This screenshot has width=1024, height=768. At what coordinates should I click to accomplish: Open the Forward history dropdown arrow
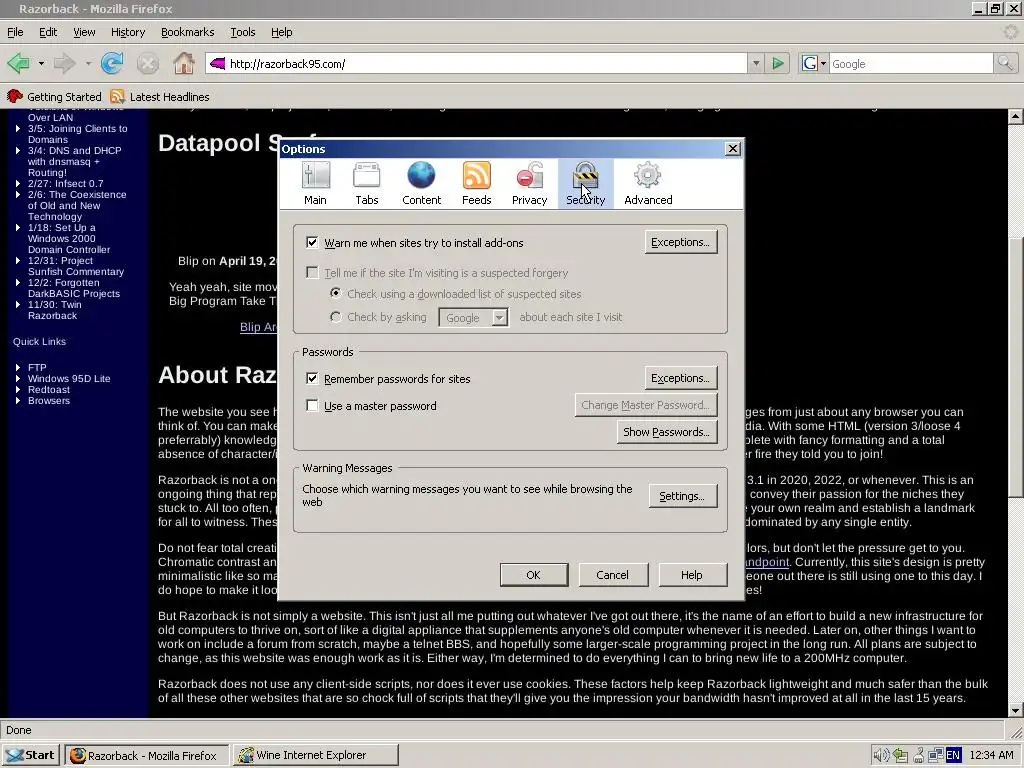(x=88, y=64)
